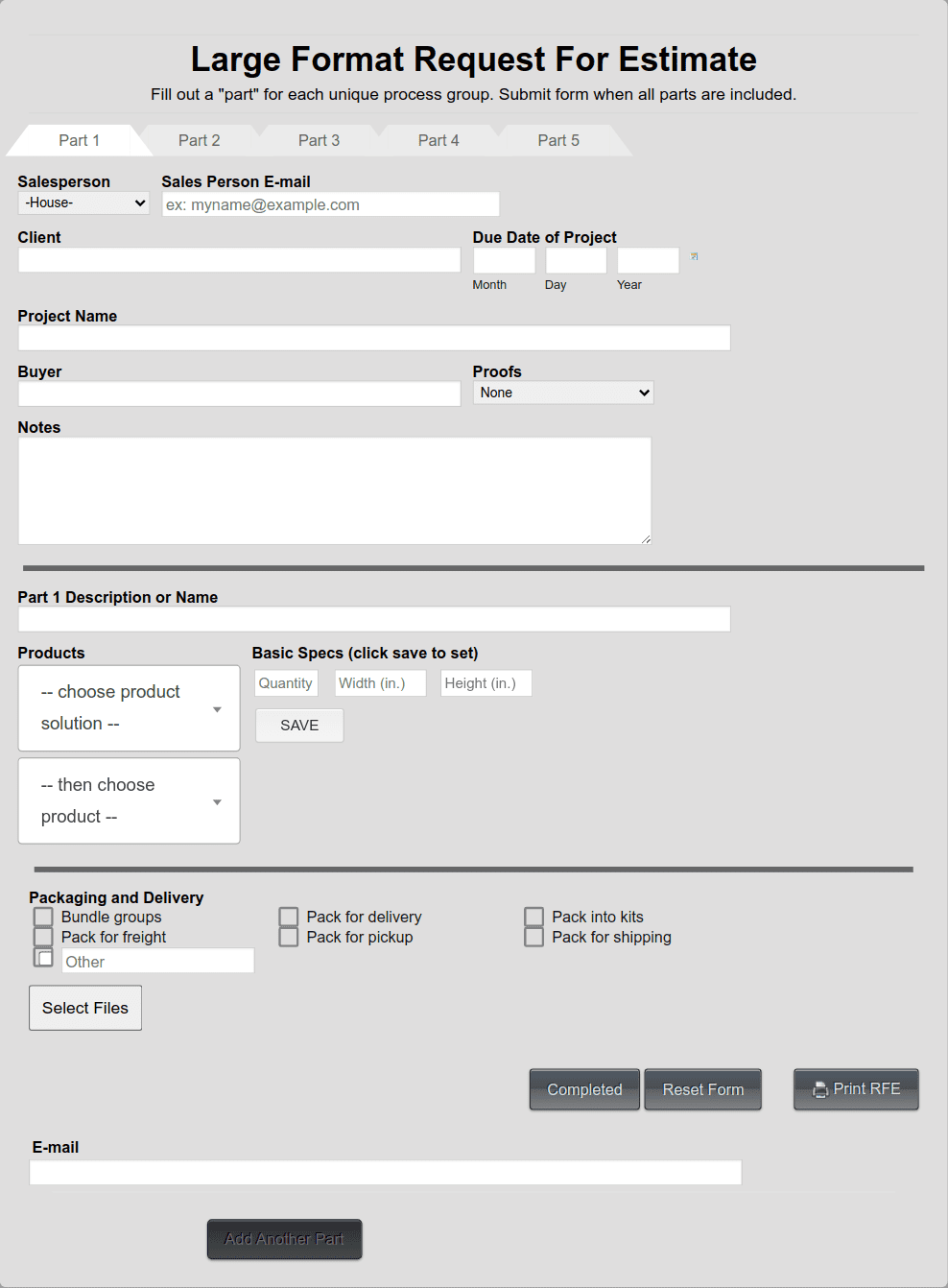This screenshot has height=1288, width=948.
Task: Enable Pack for shipping
Action: click(x=533, y=937)
